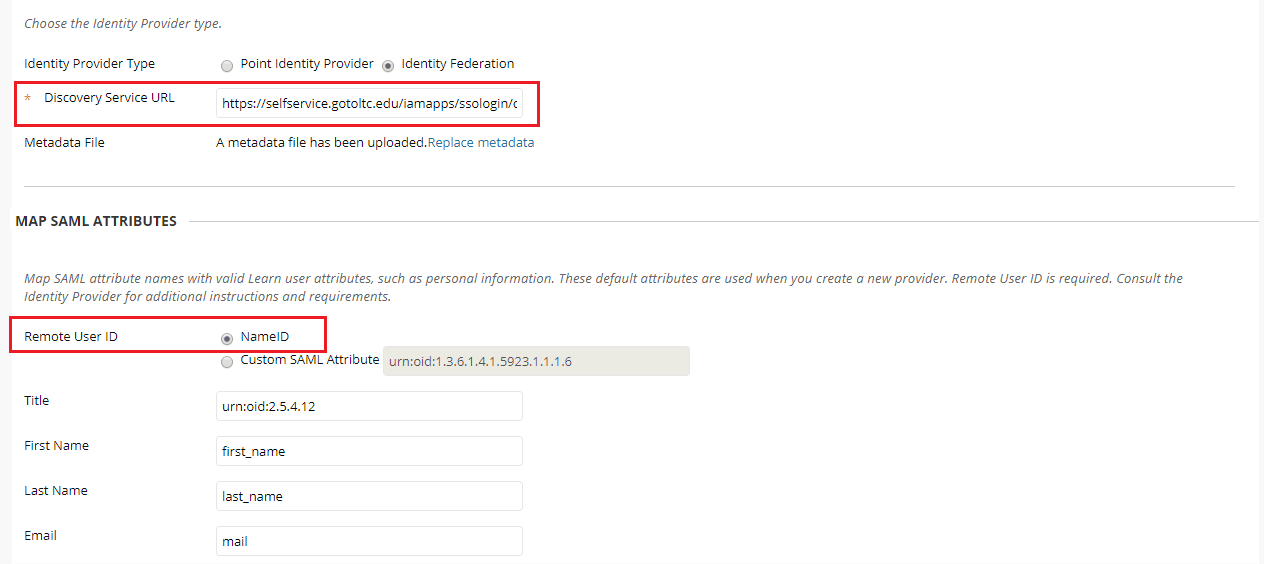Open the Replace metadata link
The width and height of the screenshot is (1264, 564).
tap(481, 143)
